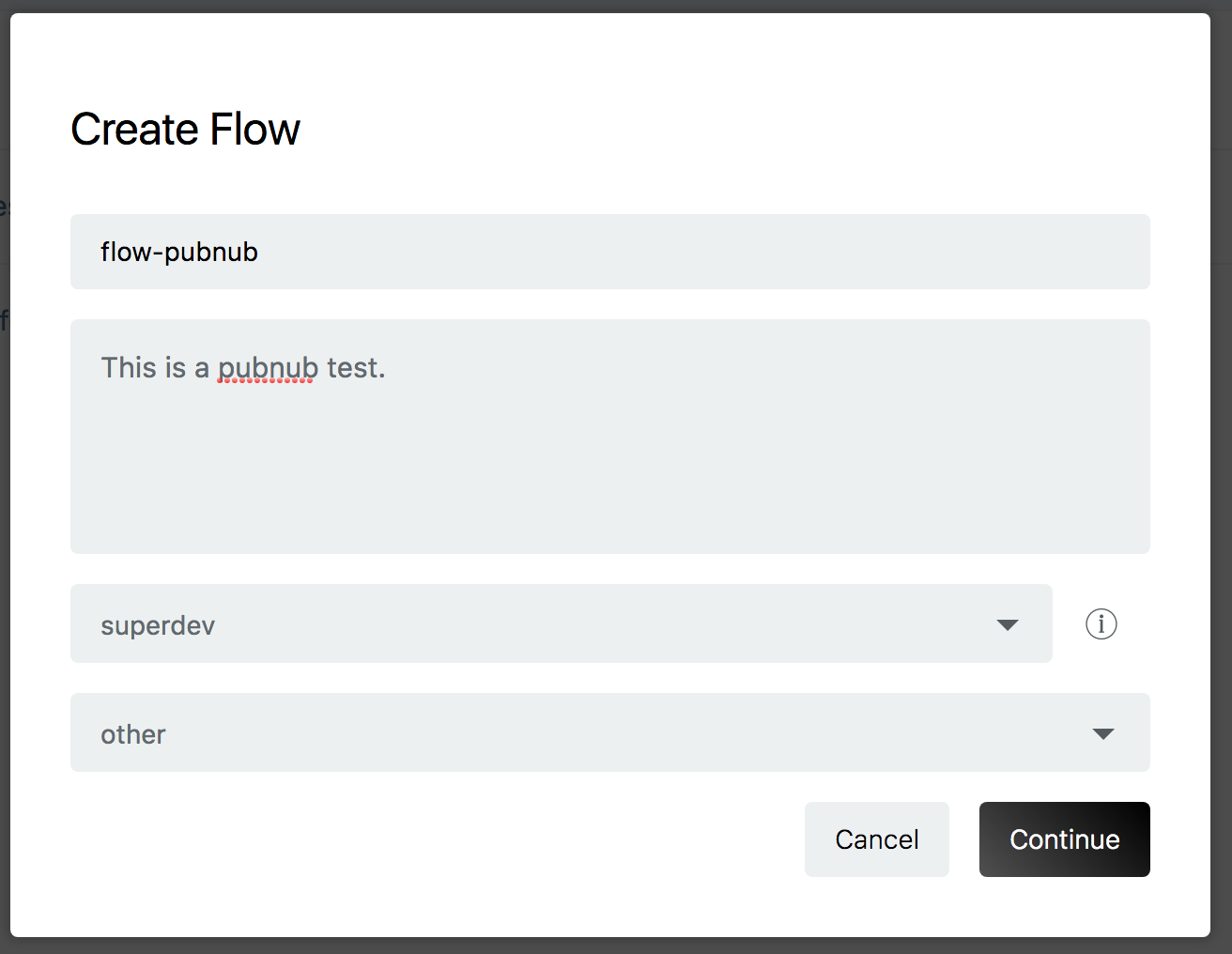Select the 'superdev' label text

tap(158, 626)
